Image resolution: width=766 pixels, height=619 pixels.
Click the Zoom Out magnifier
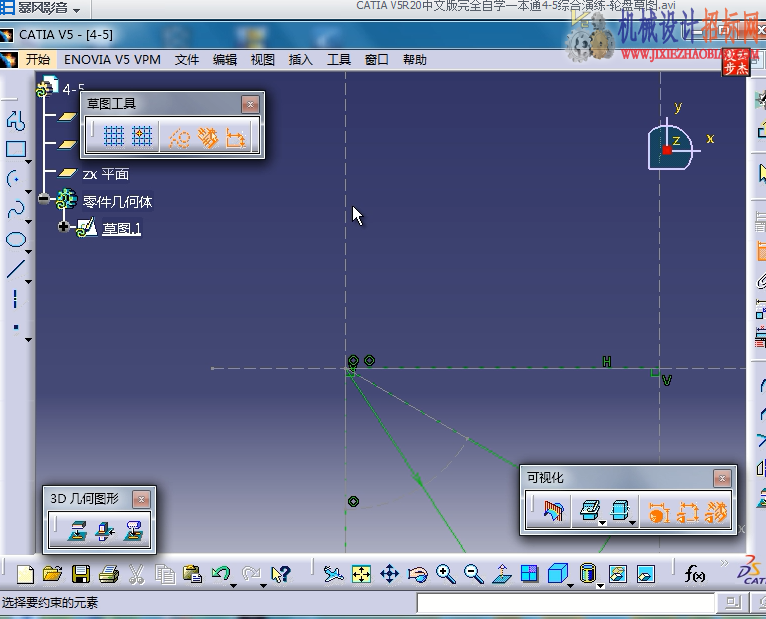pos(473,574)
